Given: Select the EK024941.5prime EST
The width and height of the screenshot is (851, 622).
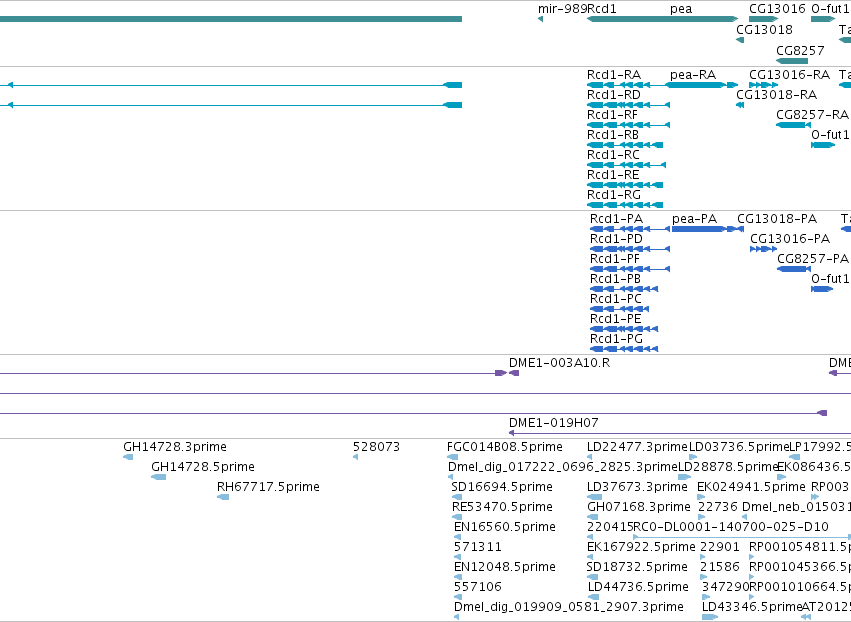Looking at the screenshot, I should [751, 487].
